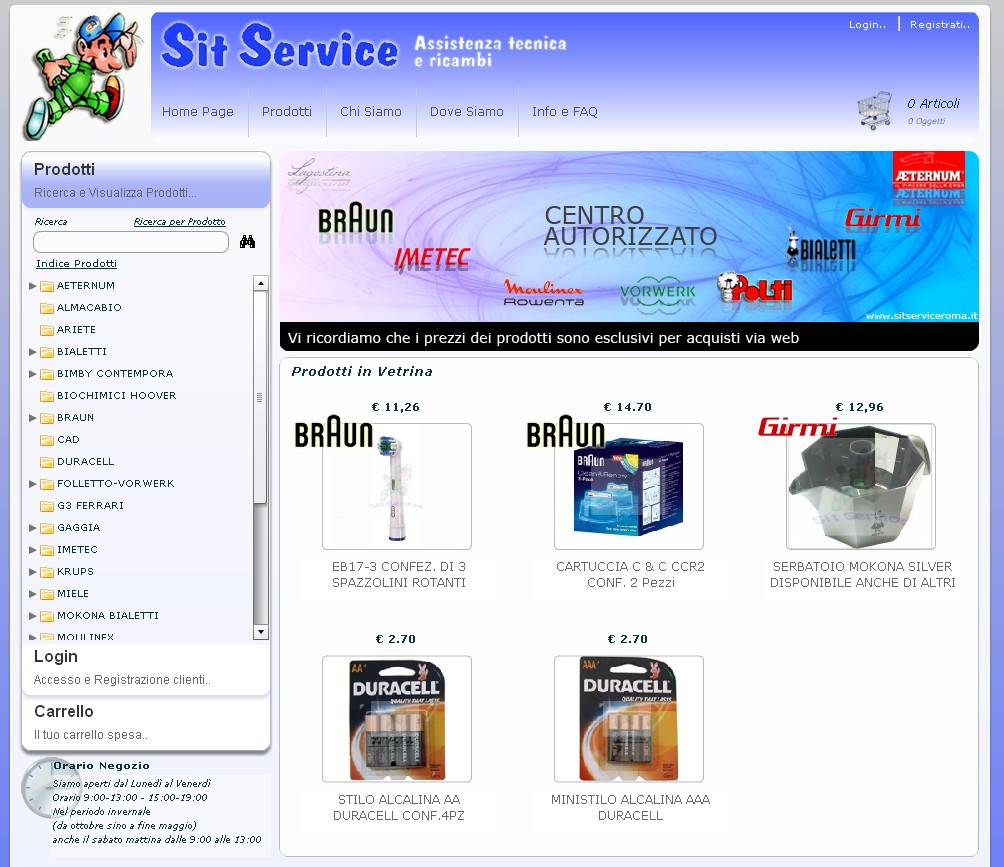The height and width of the screenshot is (867, 1004).
Task: Expand the IMETEC category arrow
Action: pyautogui.click(x=33, y=550)
